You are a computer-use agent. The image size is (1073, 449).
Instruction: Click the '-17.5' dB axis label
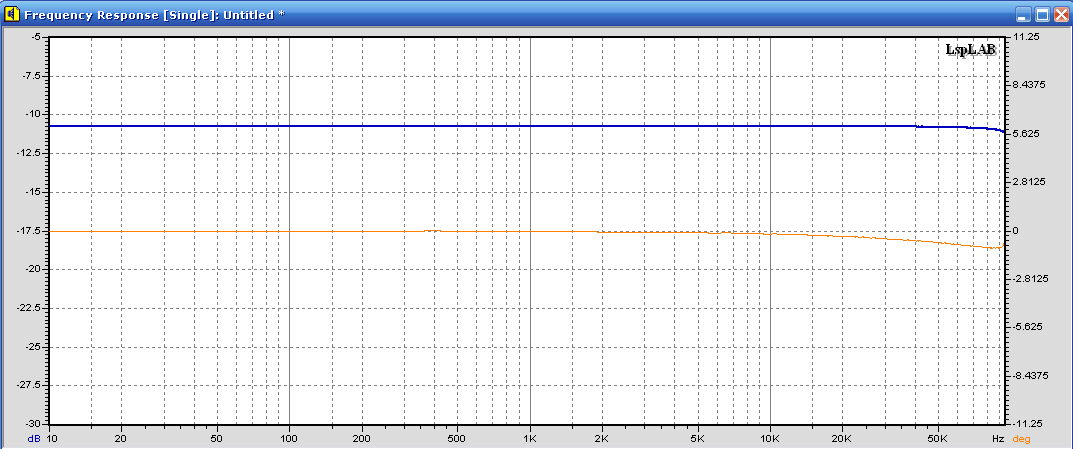coord(30,231)
